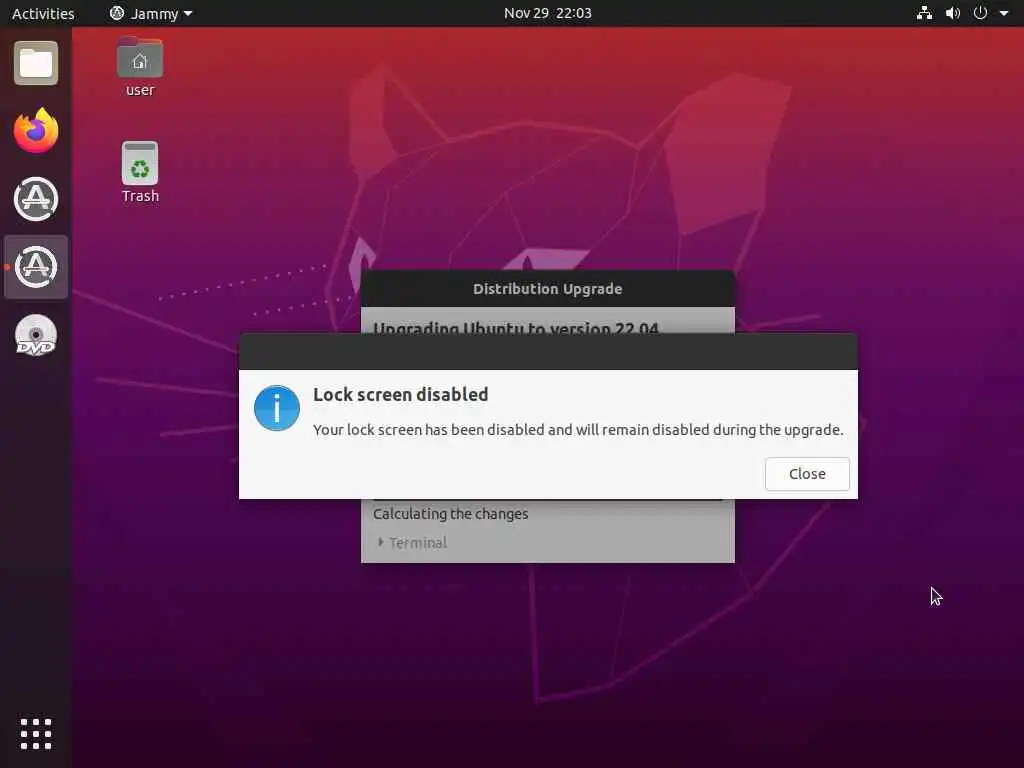
Task: Open the network status icon in top bar
Action: pos(924,13)
